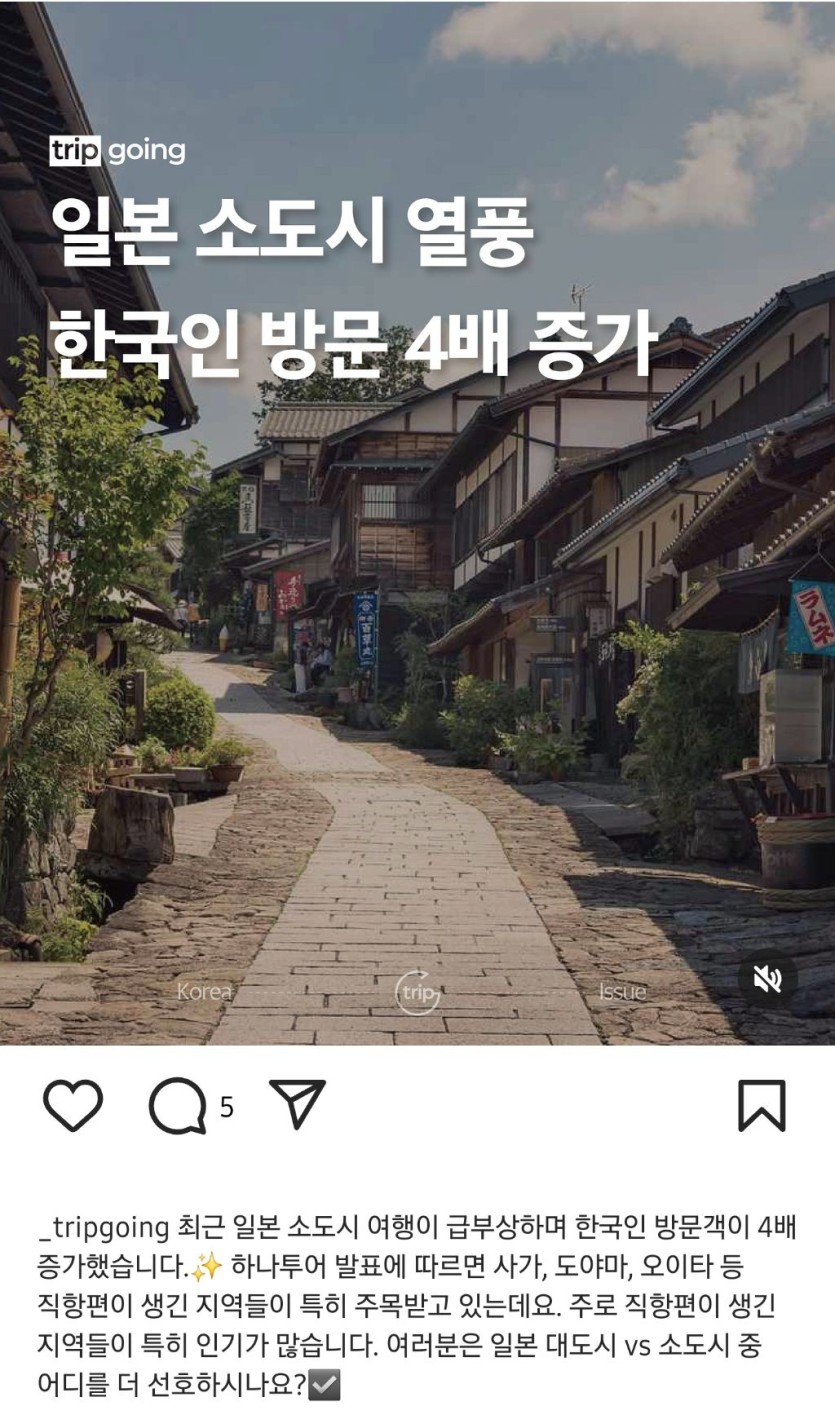This screenshot has height=1415, width=835.
Task: Click the Issue label on the video
Action: [x=622, y=992]
